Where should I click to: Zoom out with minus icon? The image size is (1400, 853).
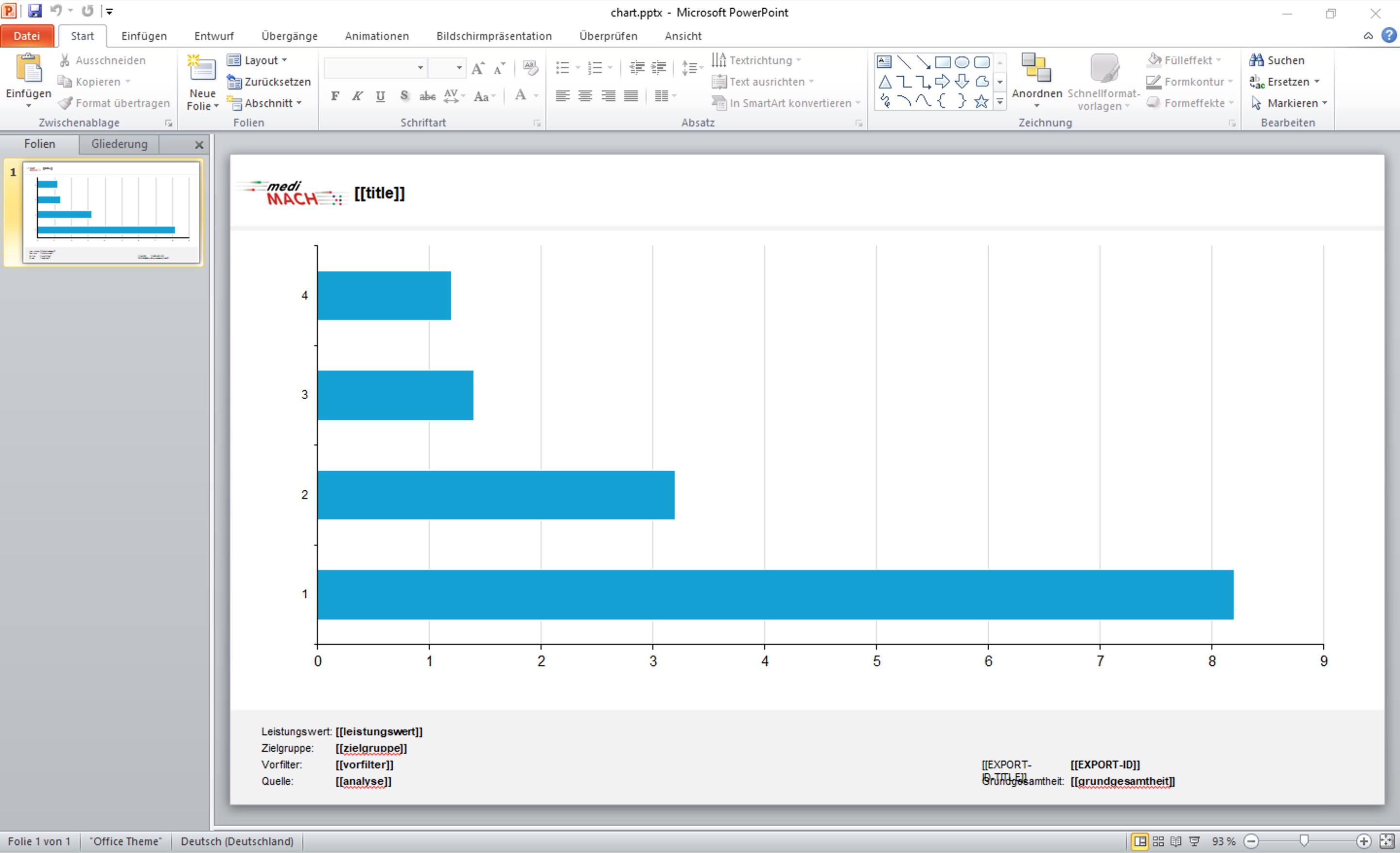coord(1251,841)
